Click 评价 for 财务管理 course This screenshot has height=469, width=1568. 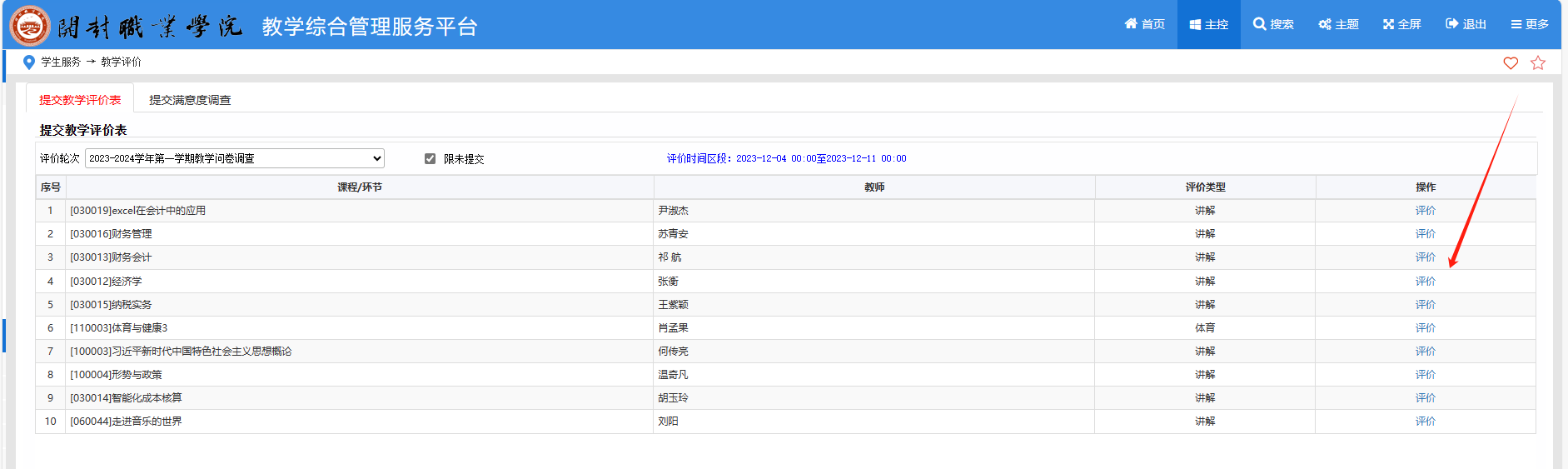(1426, 234)
